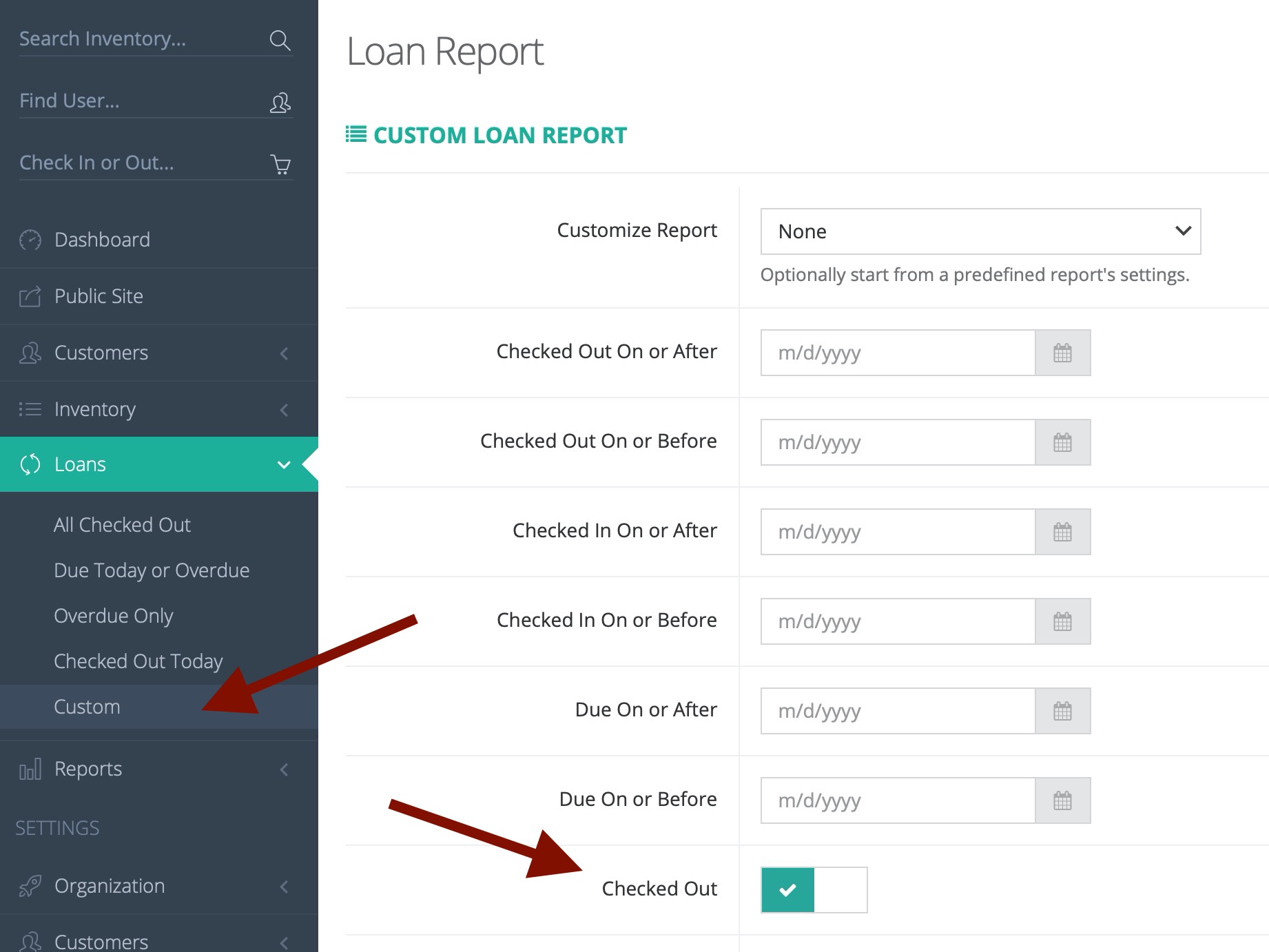Click the Customers people icon under Public Site

point(30,353)
